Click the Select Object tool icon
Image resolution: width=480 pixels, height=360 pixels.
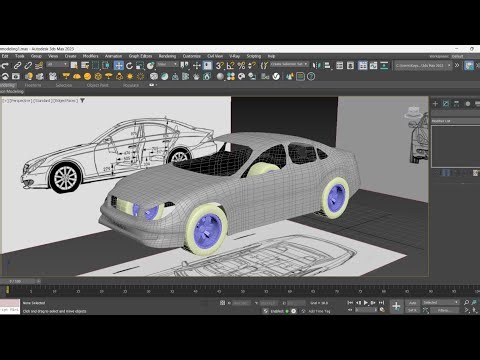point(74,65)
